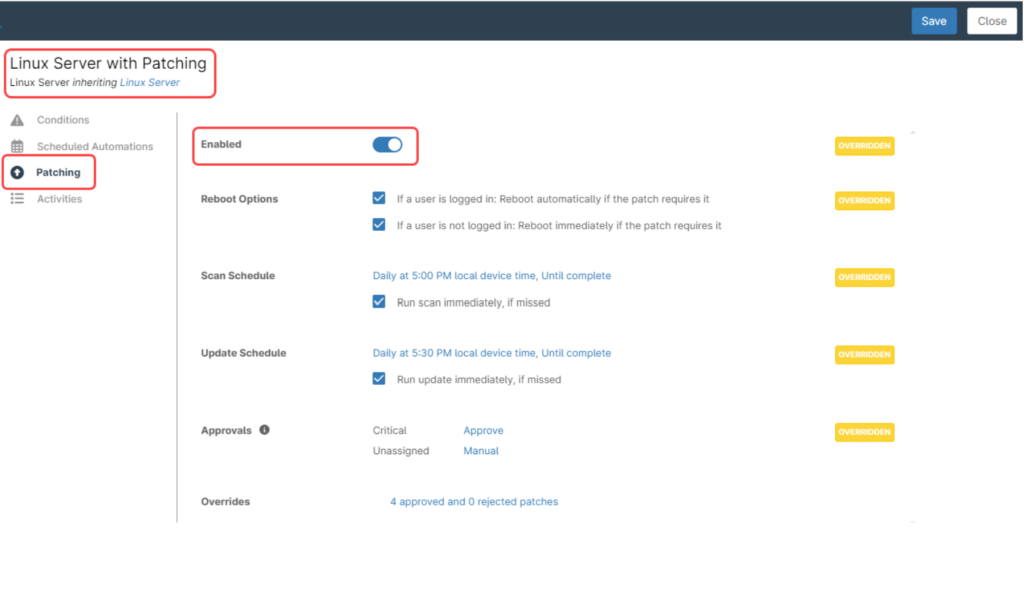The image size is (1024, 603).
Task: Open the Conditions tab
Action: 63,120
